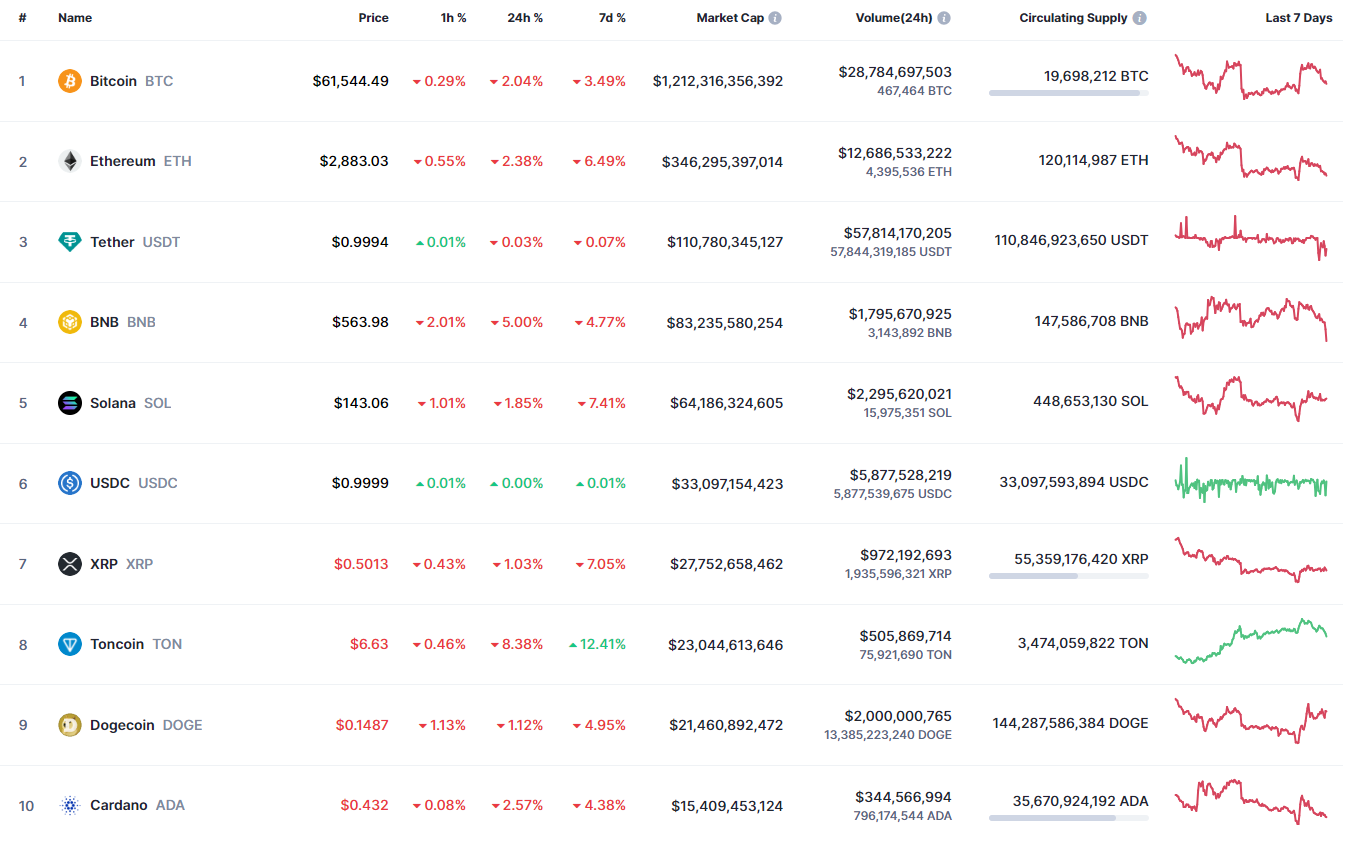Viewport: 1351px width, 841px height.
Task: Click the Bitcoin coin logo icon
Action: click(x=70, y=81)
